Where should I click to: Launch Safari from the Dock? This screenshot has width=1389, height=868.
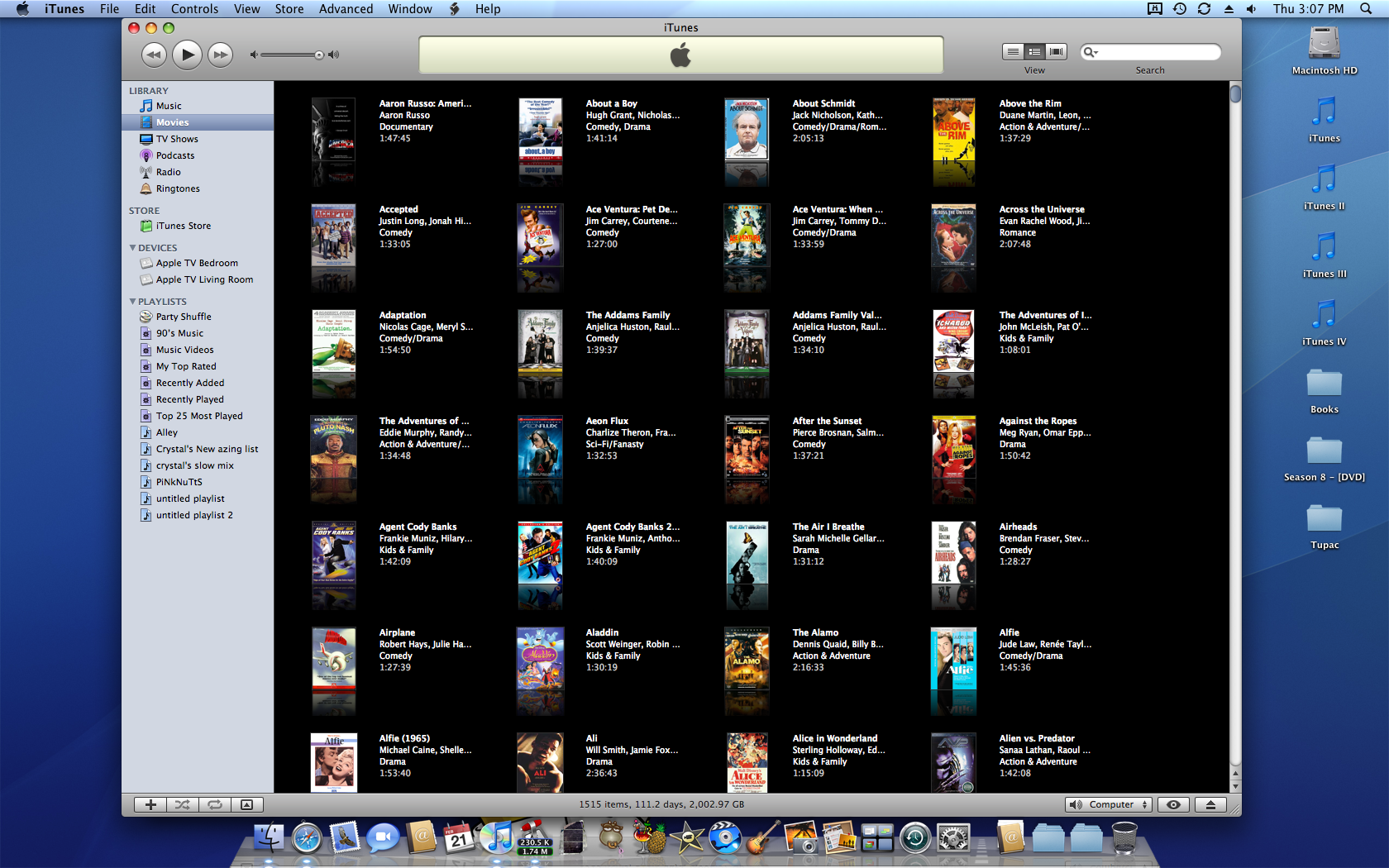[x=307, y=838]
